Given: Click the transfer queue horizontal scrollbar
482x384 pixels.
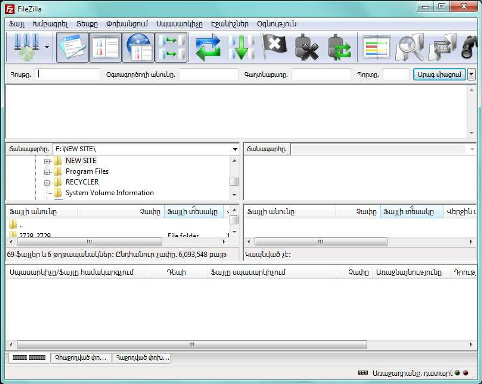Looking at the screenshot, I should [x=192, y=344].
